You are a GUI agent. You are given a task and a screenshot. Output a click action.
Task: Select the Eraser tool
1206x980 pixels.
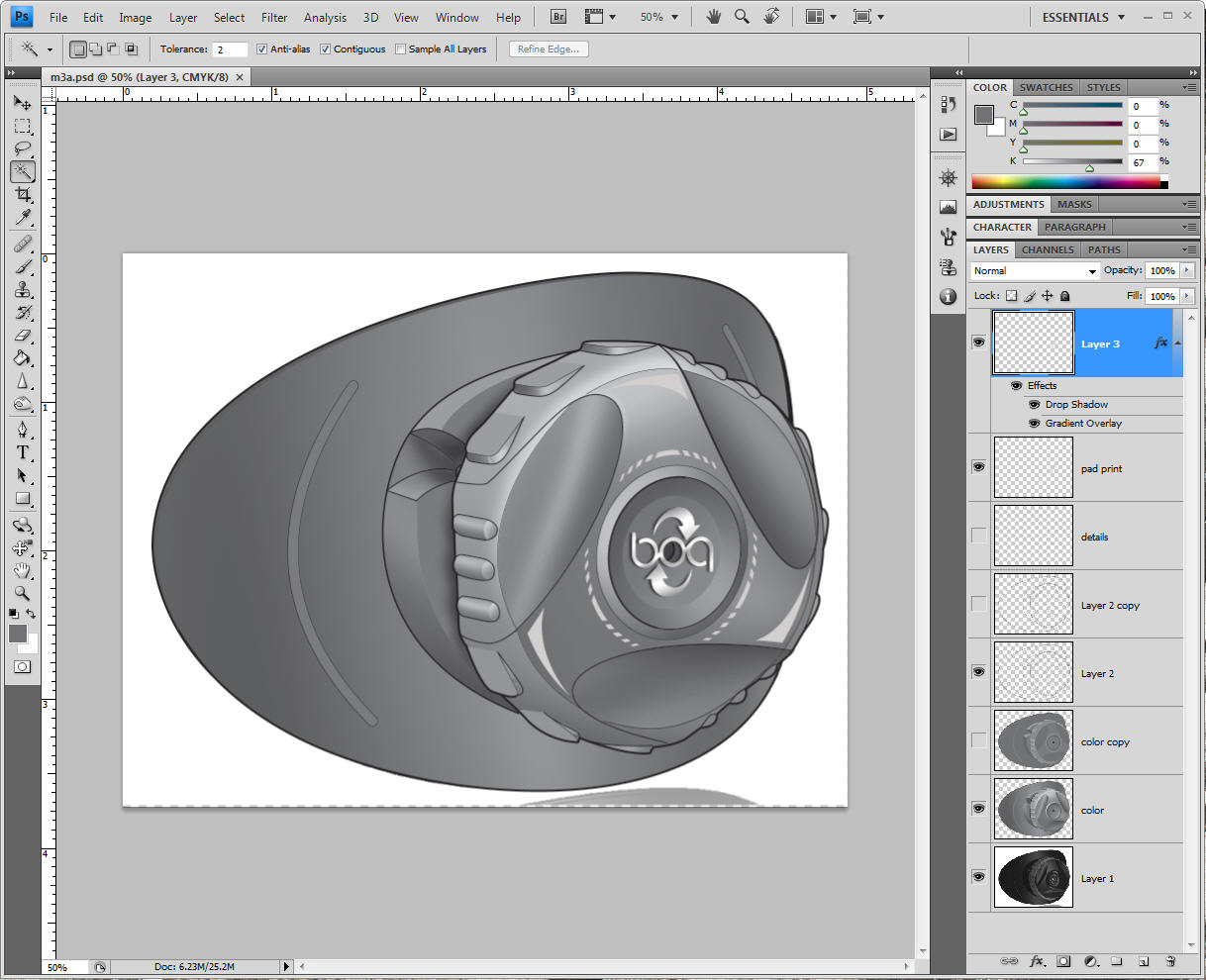click(23, 336)
